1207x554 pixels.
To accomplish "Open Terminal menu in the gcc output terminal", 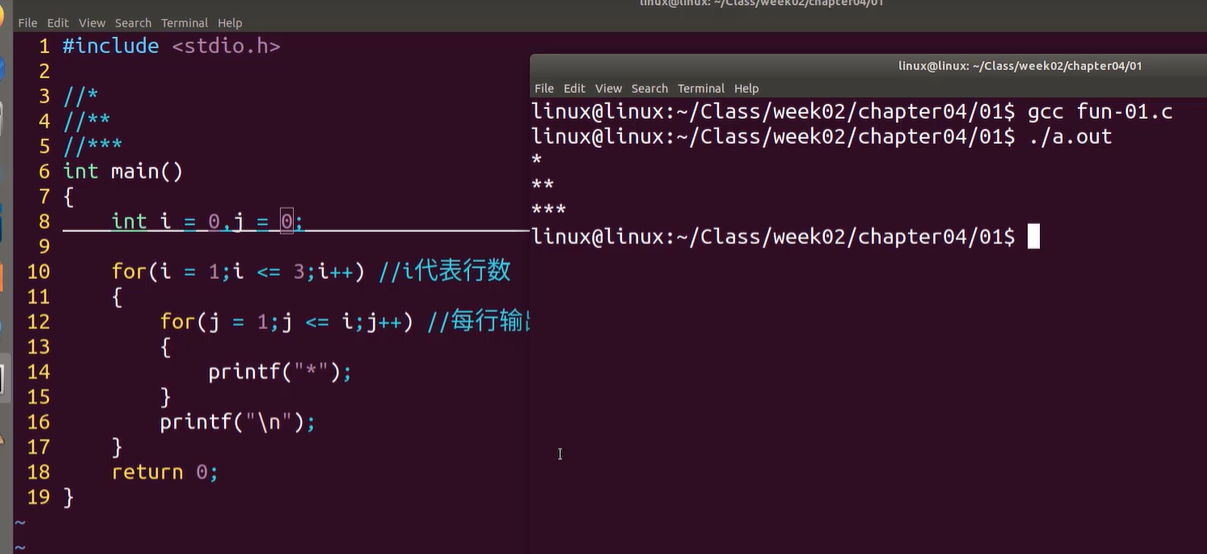I will click(701, 89).
